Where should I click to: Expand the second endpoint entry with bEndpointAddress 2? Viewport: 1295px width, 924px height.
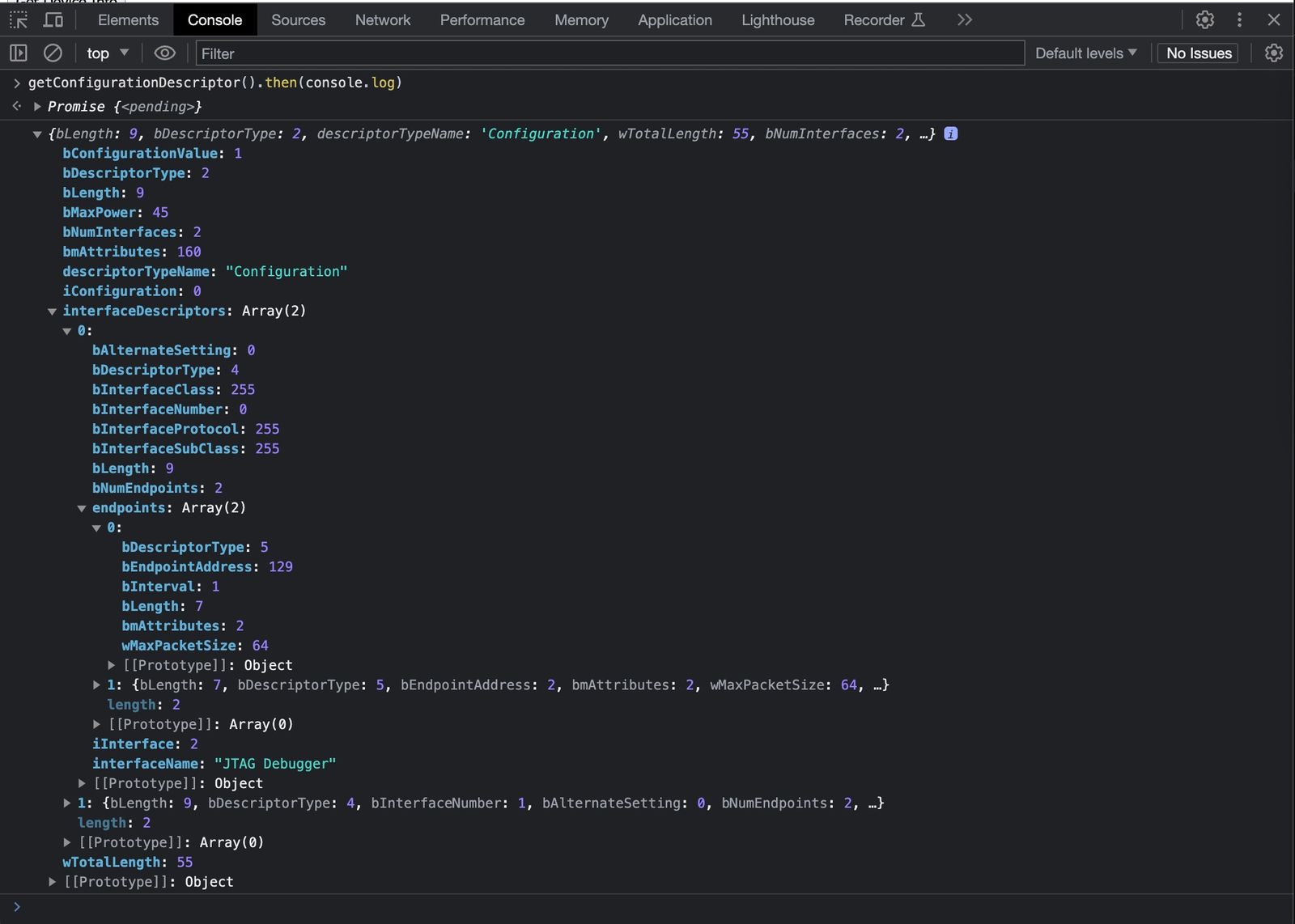click(97, 685)
